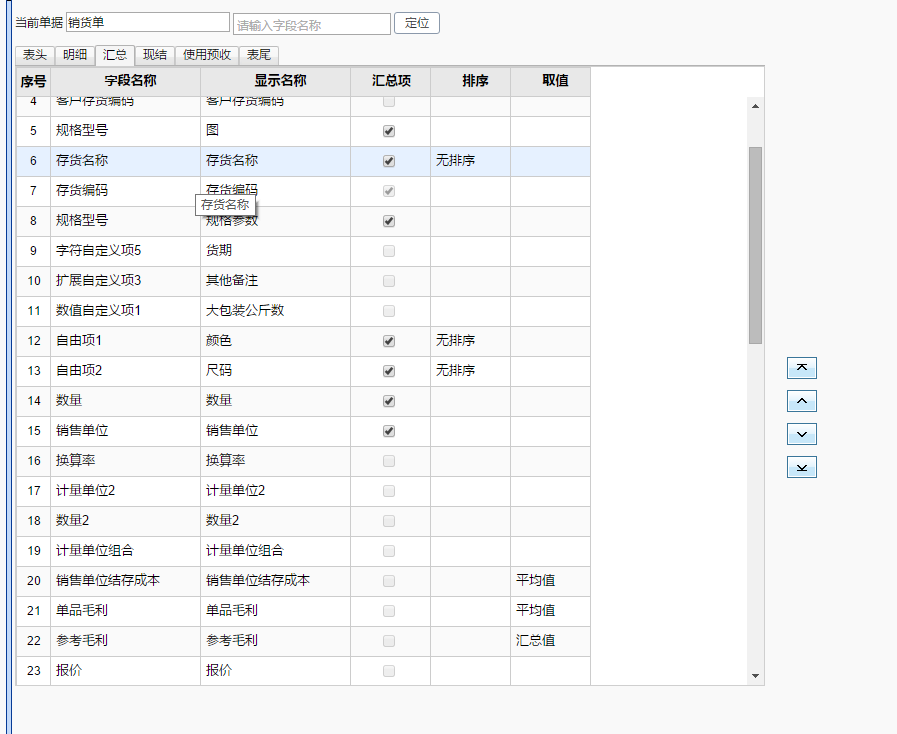Click the 报价 field name cell
Viewport: 897px width, 734px height.
(125, 670)
